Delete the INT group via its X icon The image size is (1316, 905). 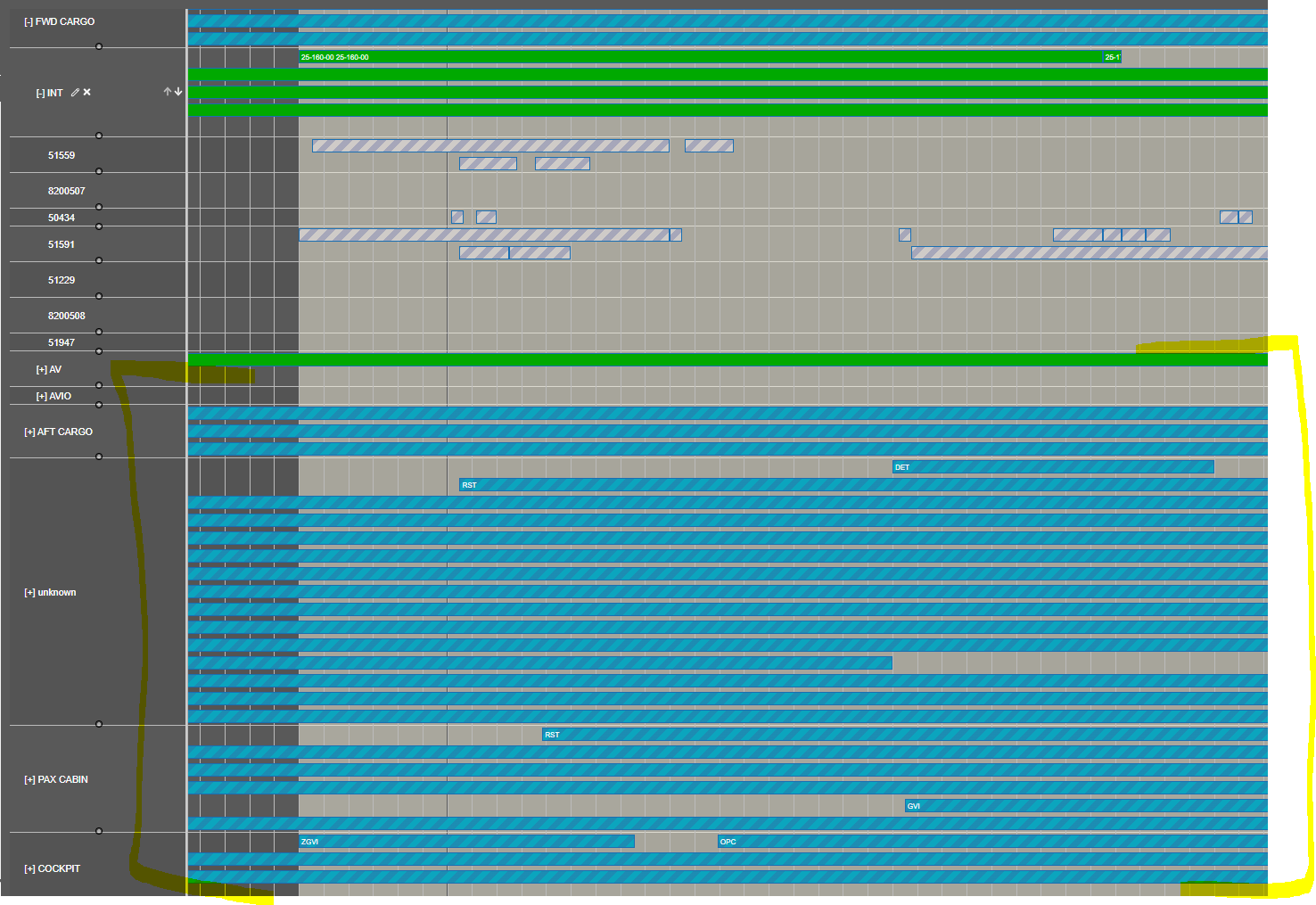86,92
